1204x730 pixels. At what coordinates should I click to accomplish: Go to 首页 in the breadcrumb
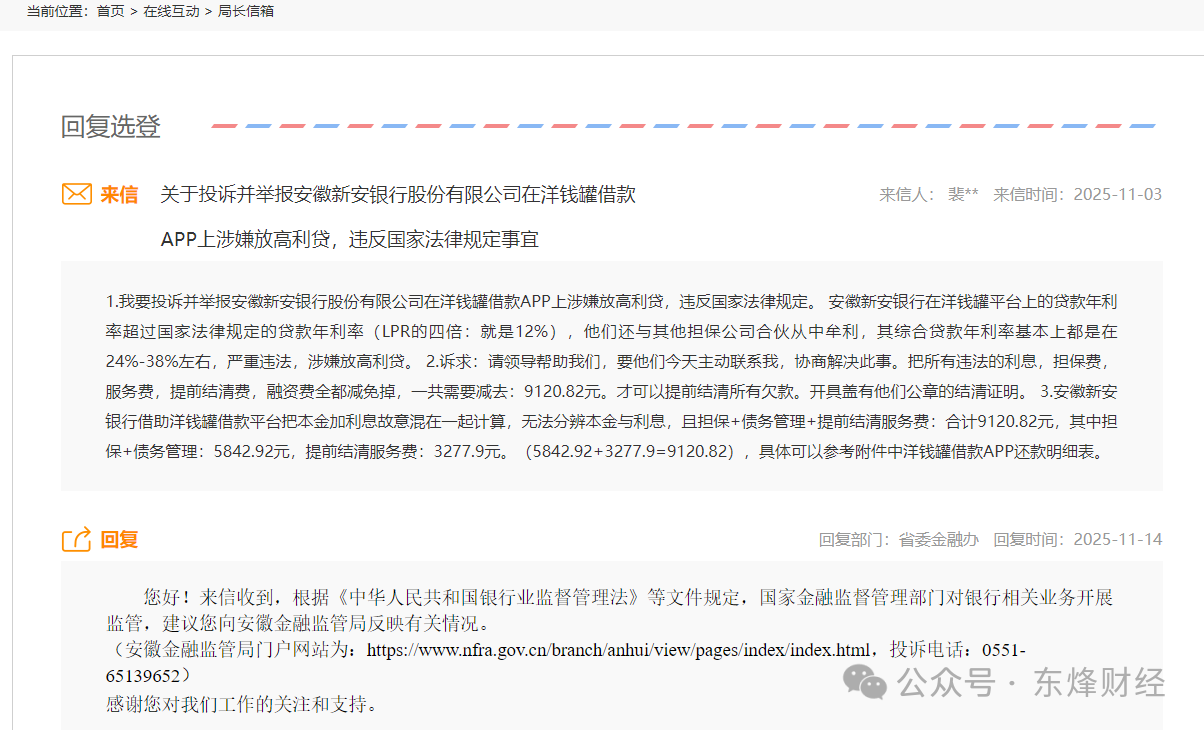coord(111,11)
